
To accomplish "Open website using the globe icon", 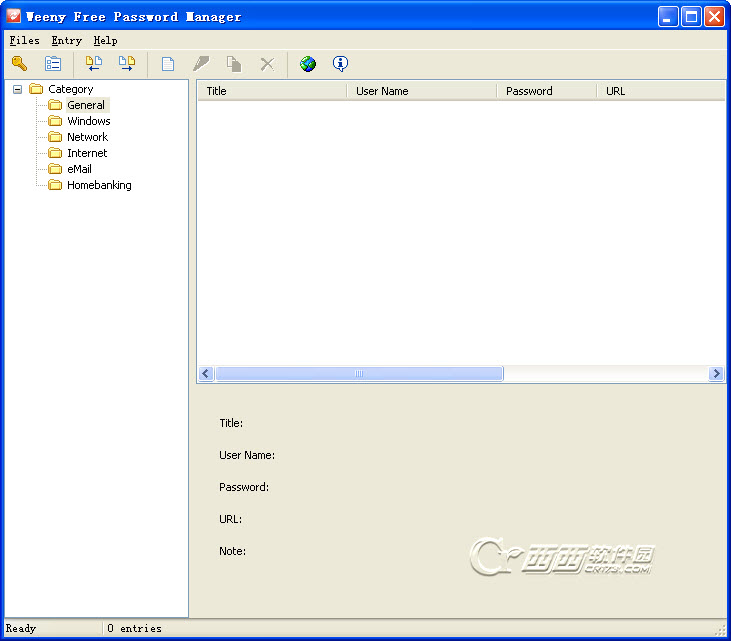I will point(308,64).
